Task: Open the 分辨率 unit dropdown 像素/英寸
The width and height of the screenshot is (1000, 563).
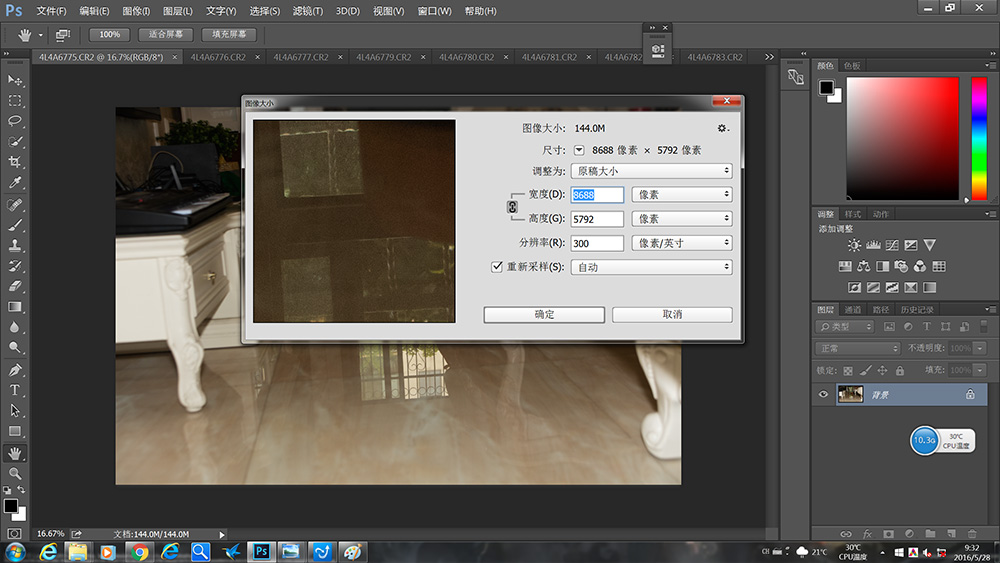Action: click(x=682, y=243)
